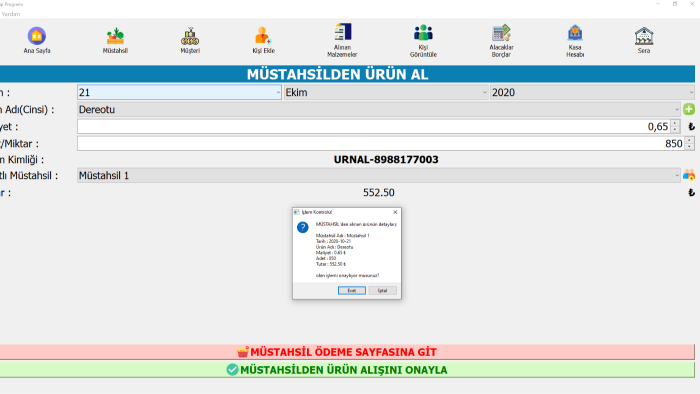This screenshot has height=394, width=700.
Task: Click the total amount 552.50 text
Action: pyautogui.click(x=379, y=193)
